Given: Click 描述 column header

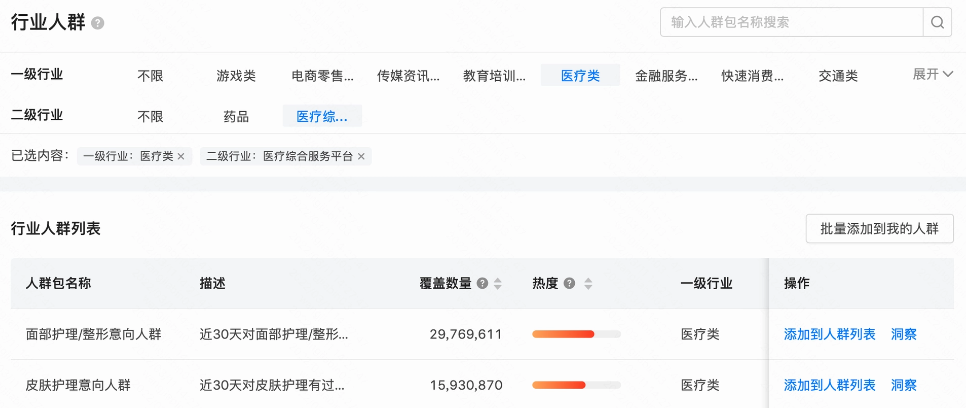Looking at the screenshot, I should (x=213, y=284).
